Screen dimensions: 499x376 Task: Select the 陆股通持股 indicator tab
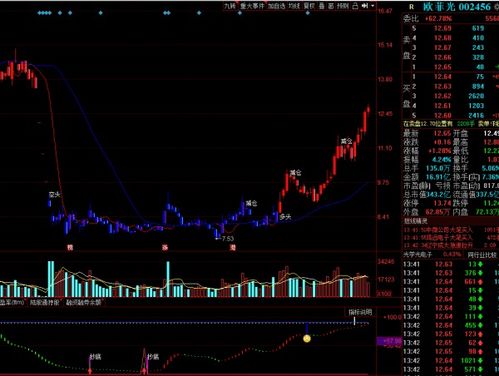45,303
